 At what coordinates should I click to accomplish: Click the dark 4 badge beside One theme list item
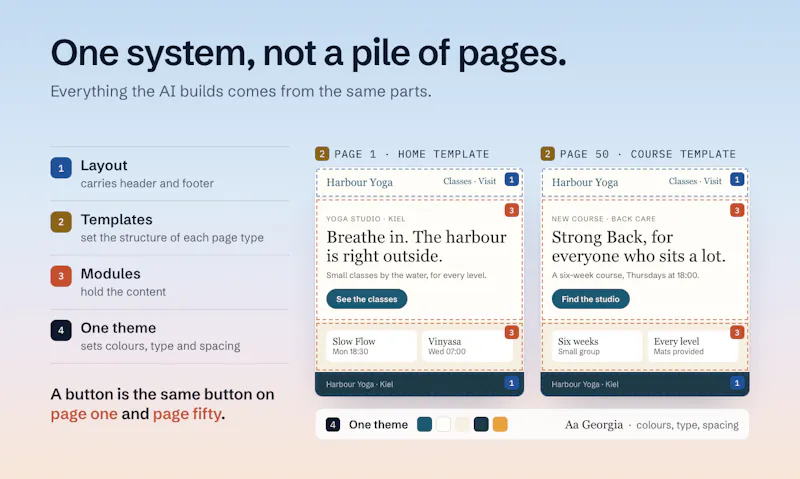(x=61, y=330)
